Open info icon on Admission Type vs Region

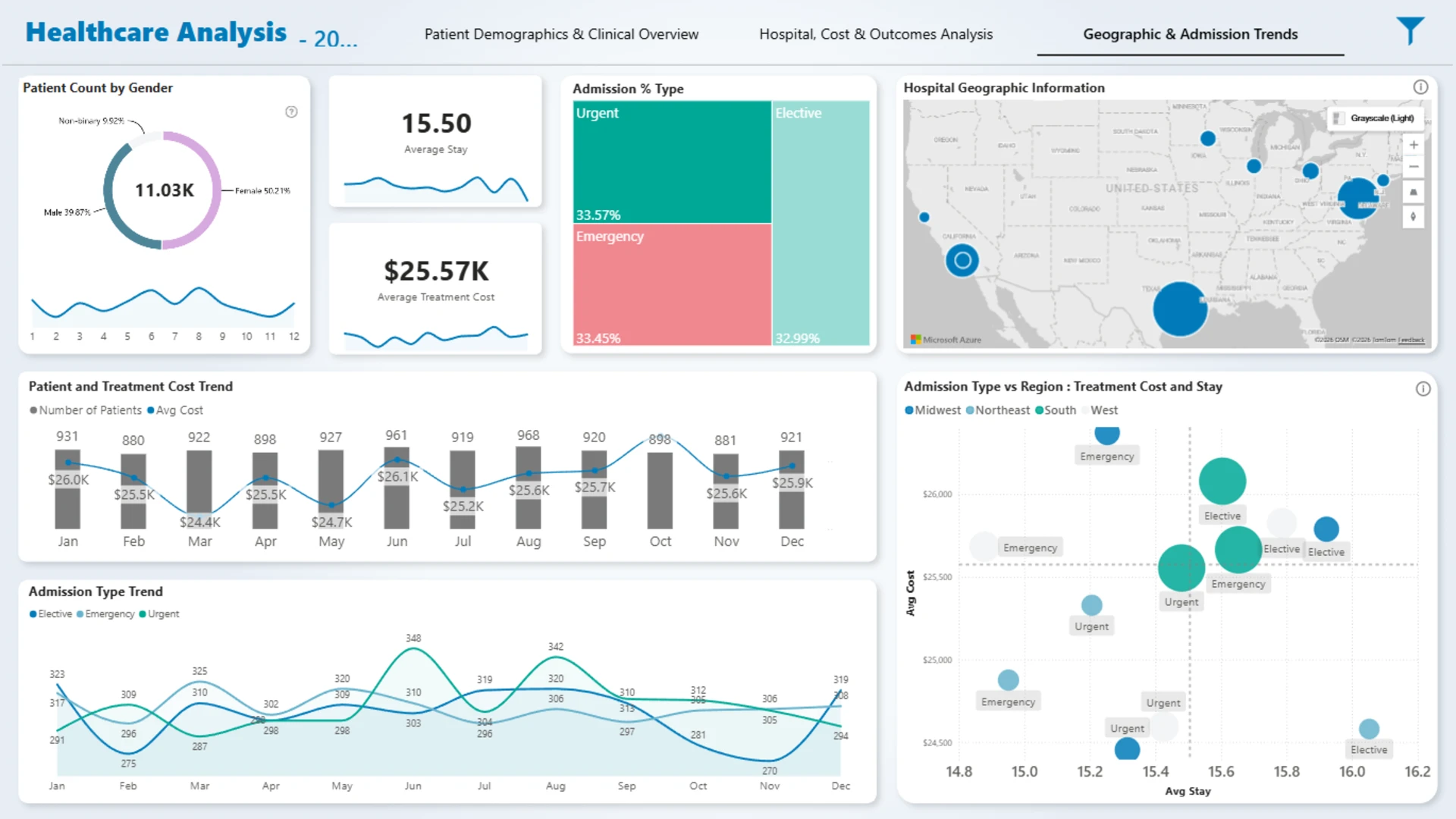click(x=1423, y=389)
